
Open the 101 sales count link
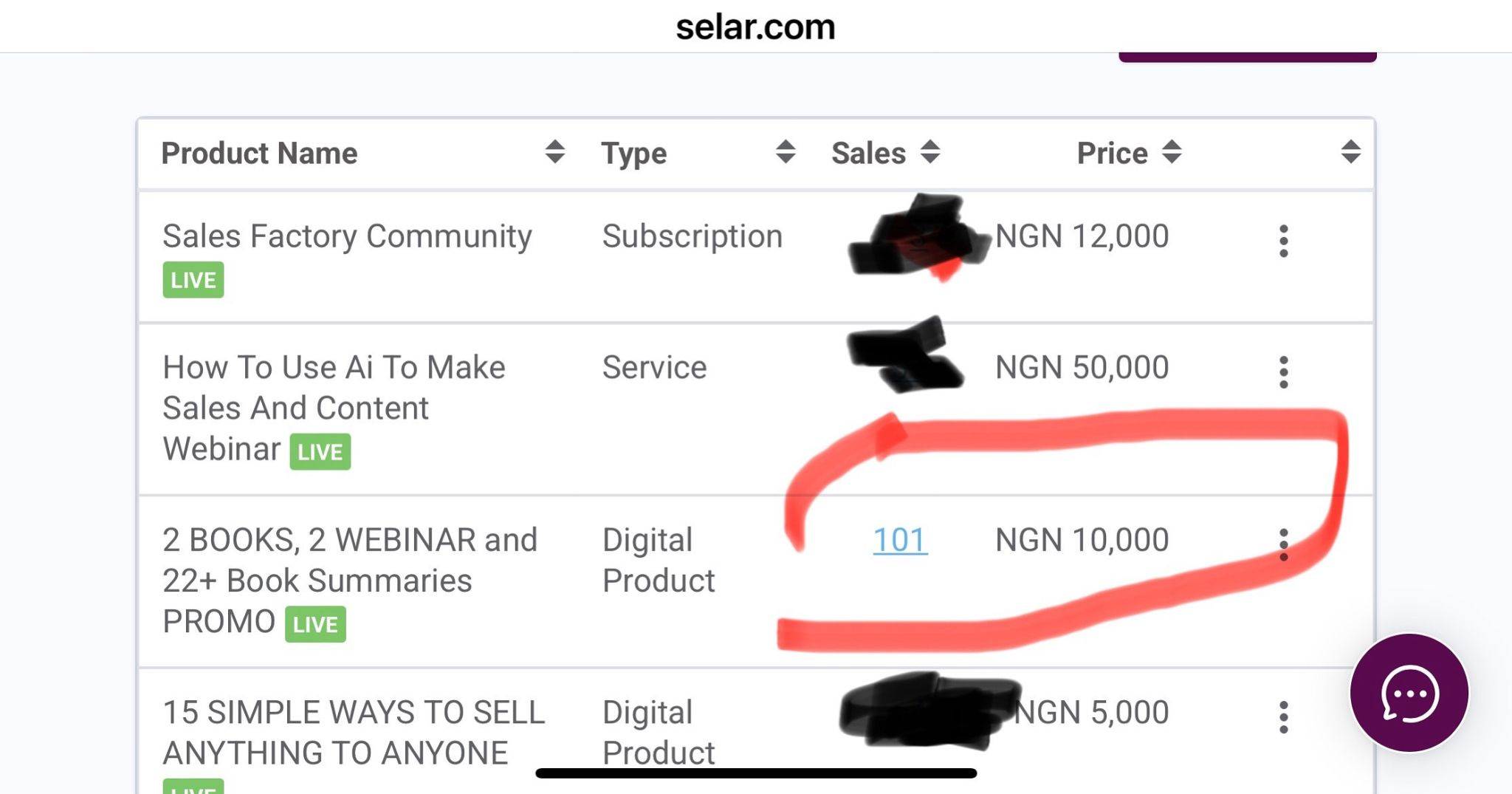click(x=899, y=540)
